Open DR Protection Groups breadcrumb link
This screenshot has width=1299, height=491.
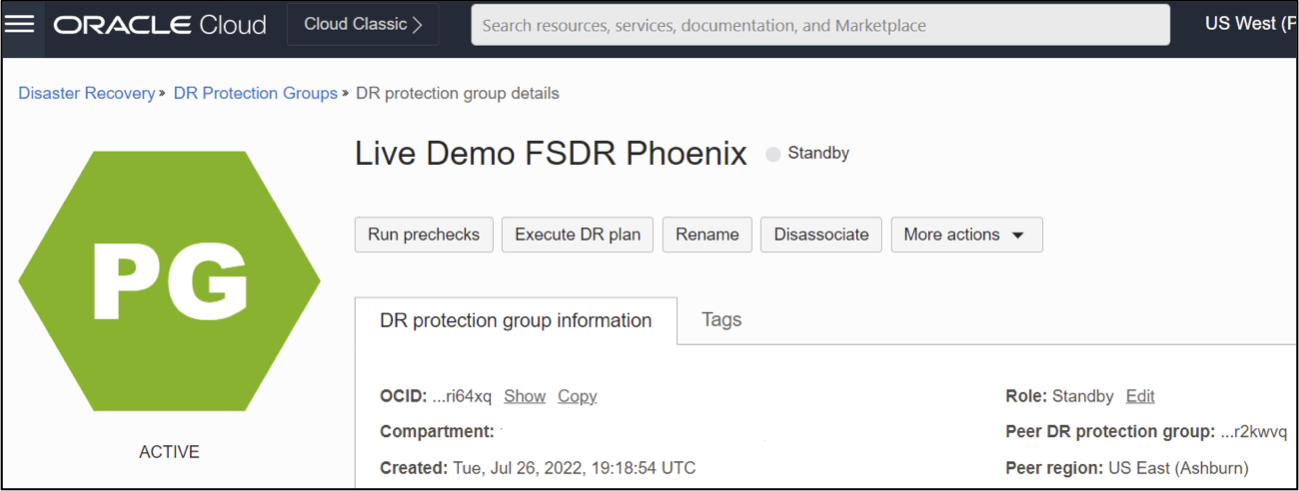(255, 93)
